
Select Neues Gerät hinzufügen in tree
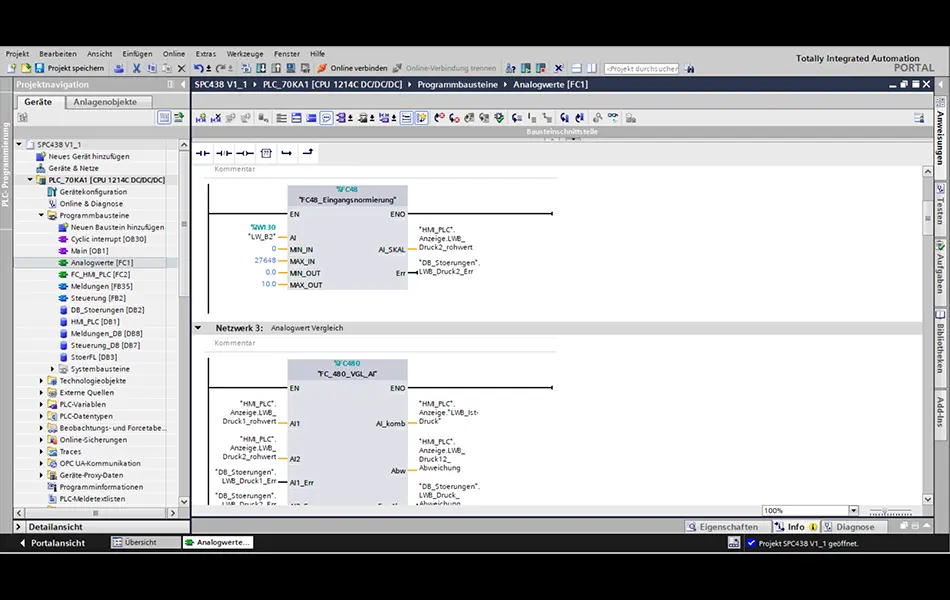pos(89,156)
